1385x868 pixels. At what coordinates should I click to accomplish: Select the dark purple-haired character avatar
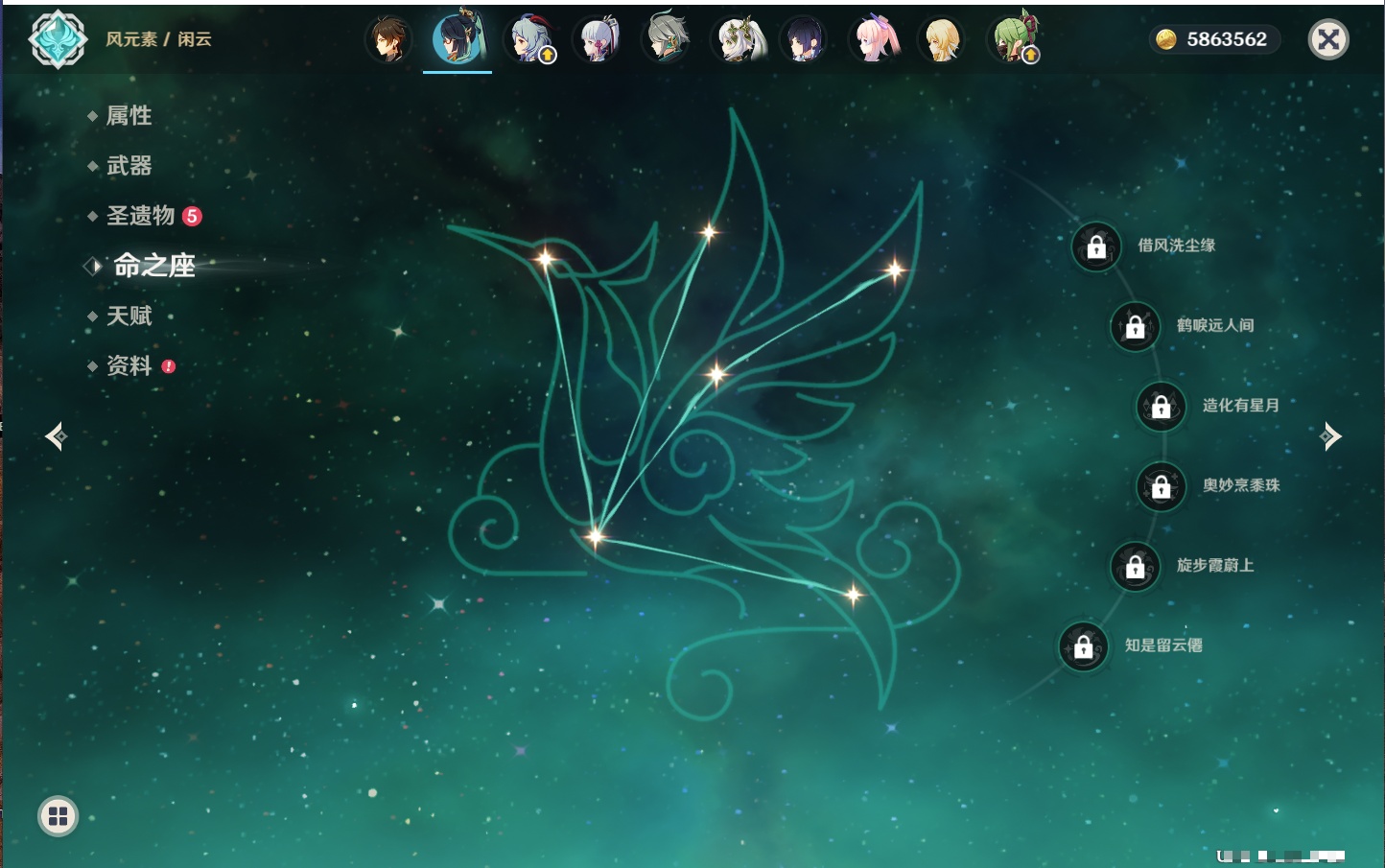(804, 39)
